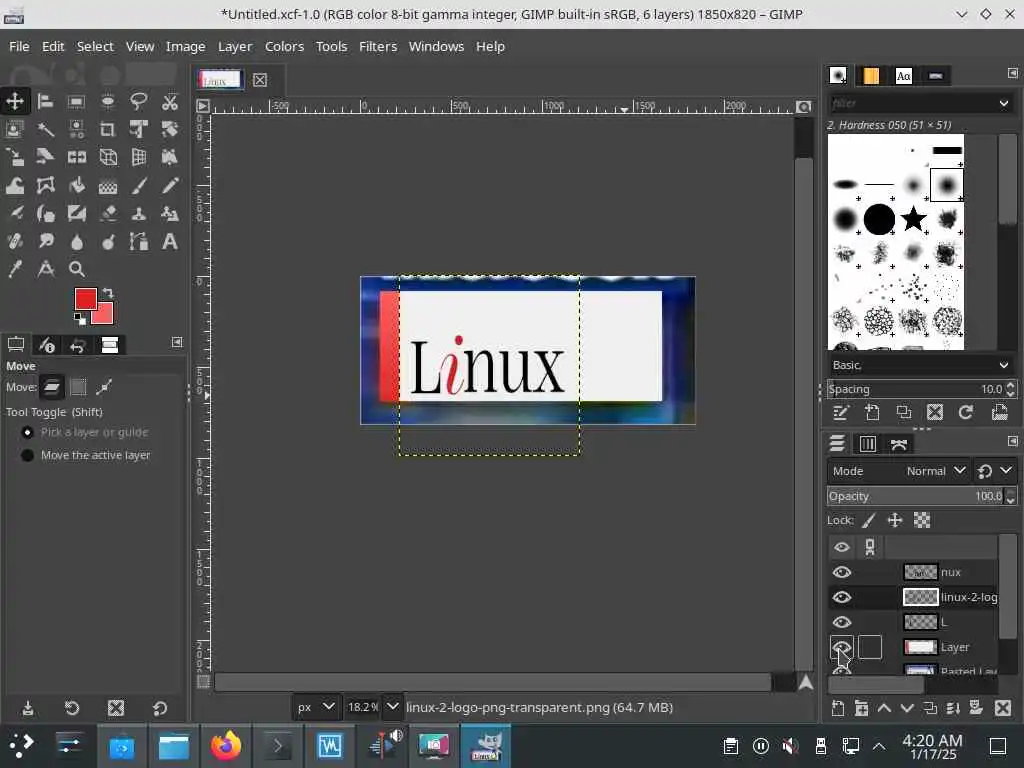Switch to the Channels tab
This screenshot has height=768, width=1024.
(x=867, y=444)
